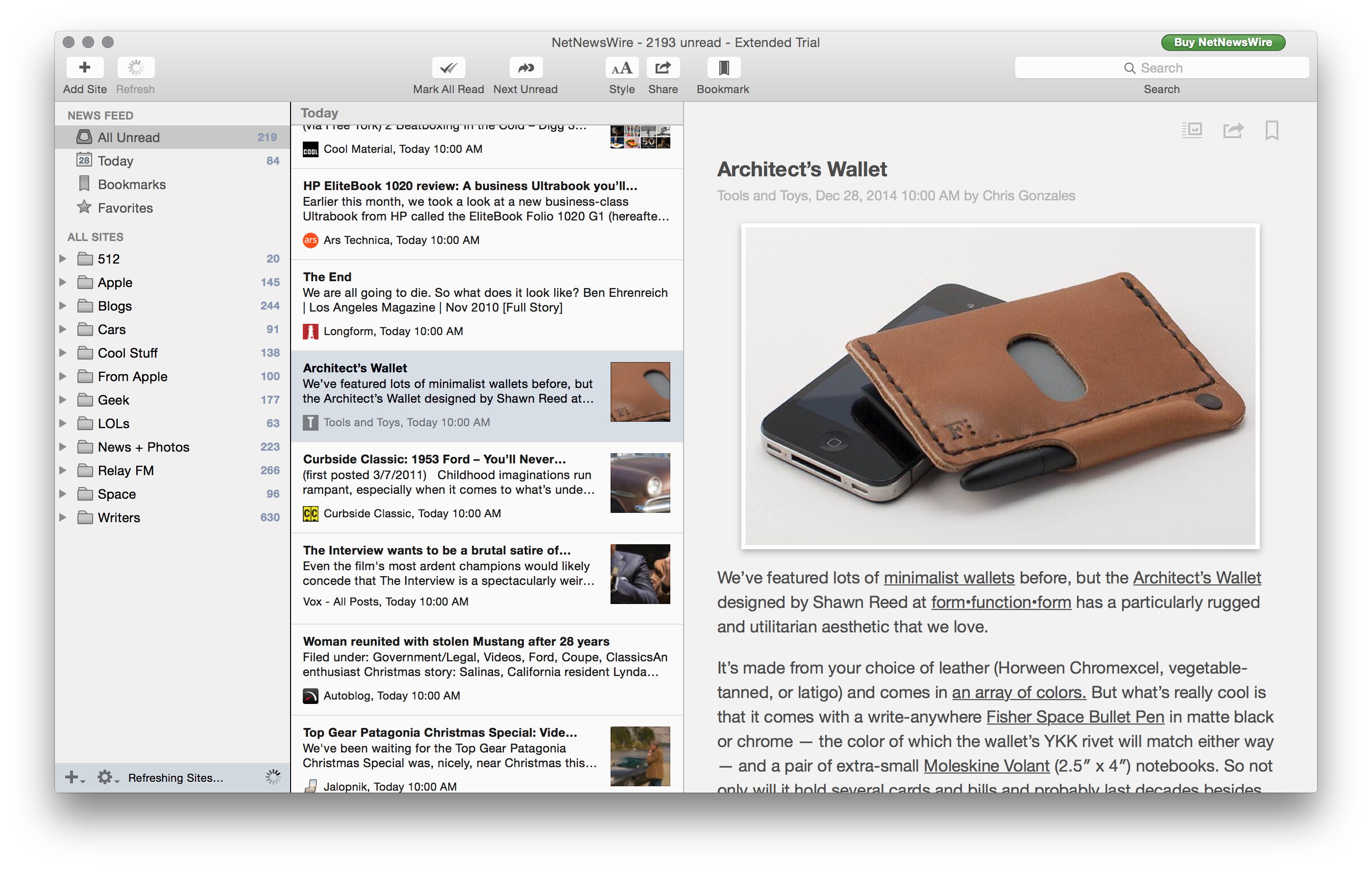Click the Cool Material feed icon

tap(310, 149)
